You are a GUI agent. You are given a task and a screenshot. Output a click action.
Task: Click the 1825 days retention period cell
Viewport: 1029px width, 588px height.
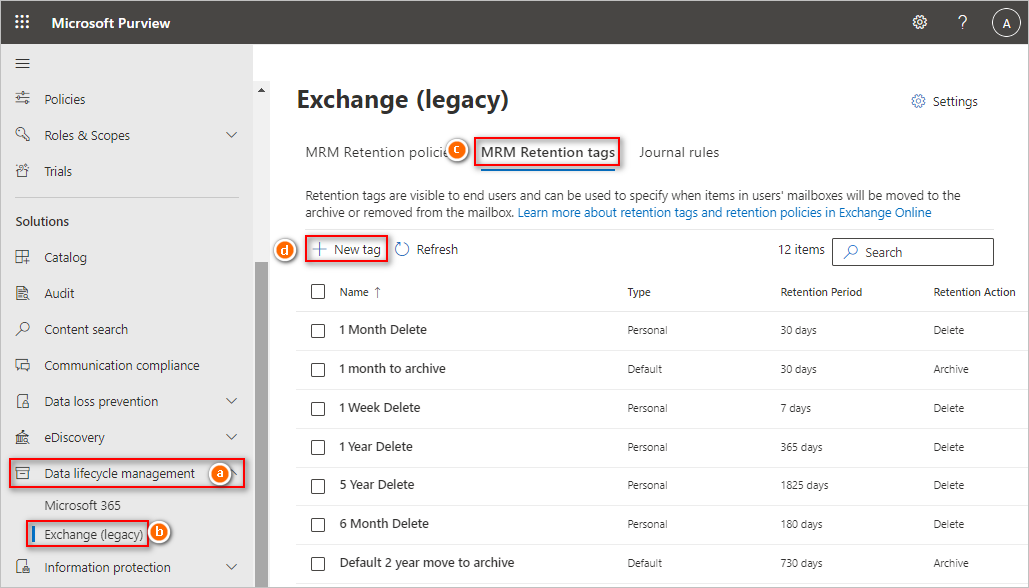coord(804,485)
